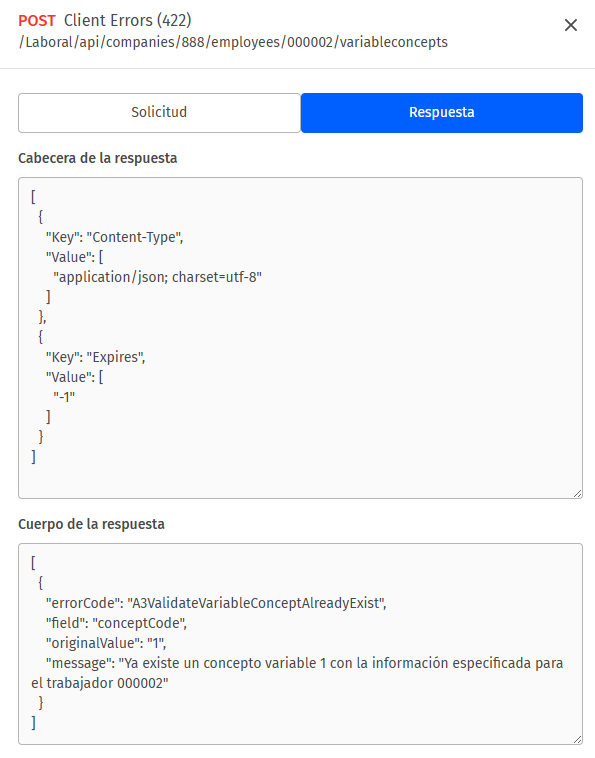595x758 pixels.
Task: Click the Cuerpo de la respuesta heading
Action: click(x=91, y=525)
